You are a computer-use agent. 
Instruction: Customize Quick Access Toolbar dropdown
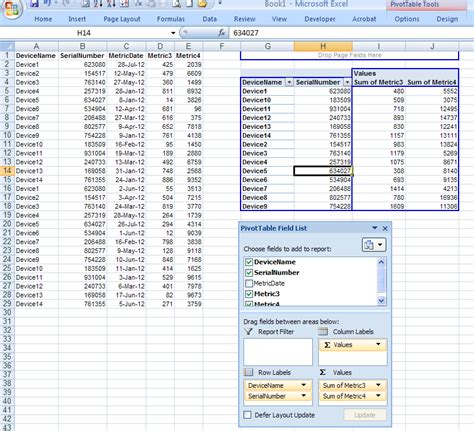[220, 3]
